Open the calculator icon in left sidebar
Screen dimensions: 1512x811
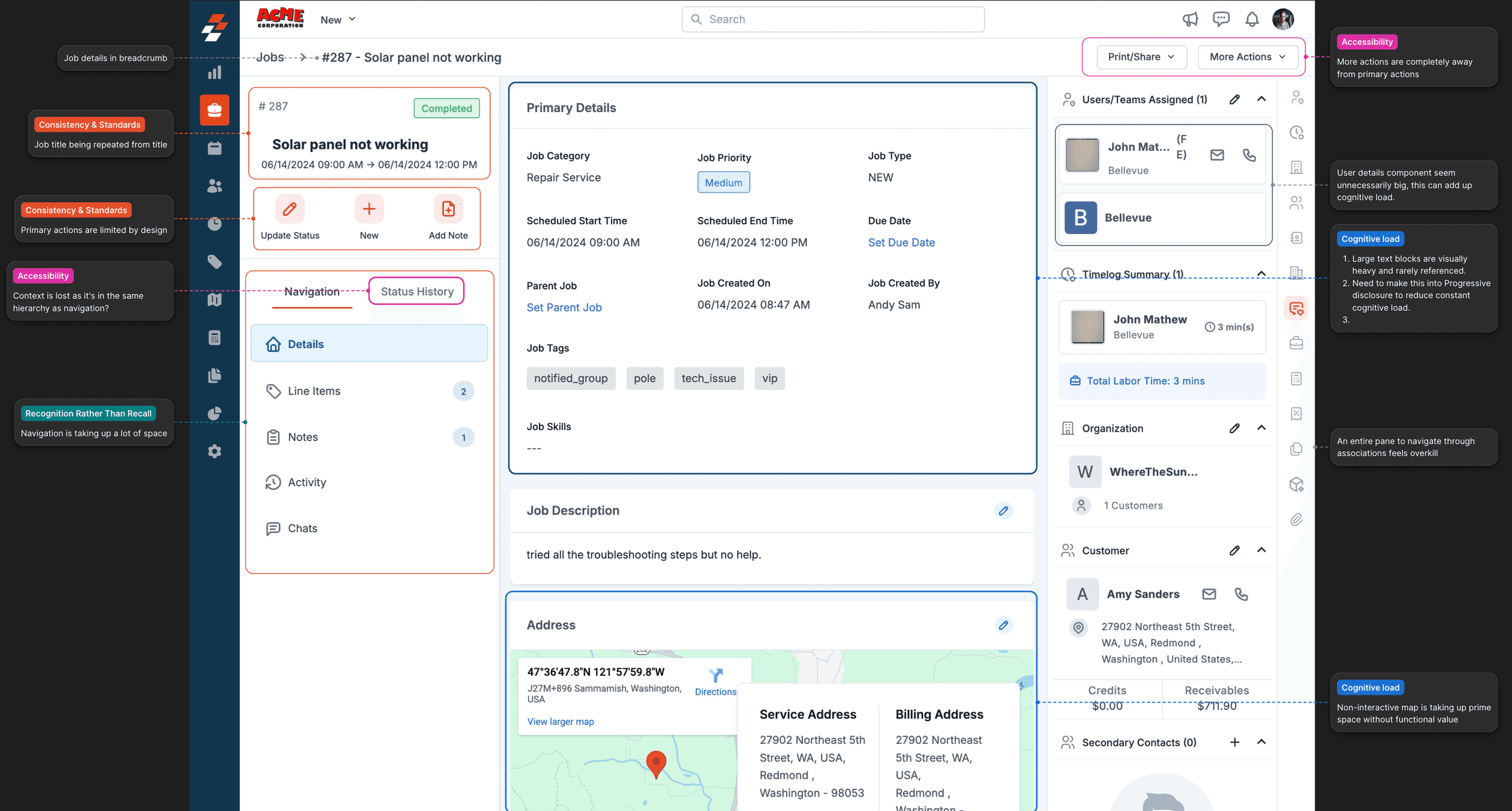214,338
